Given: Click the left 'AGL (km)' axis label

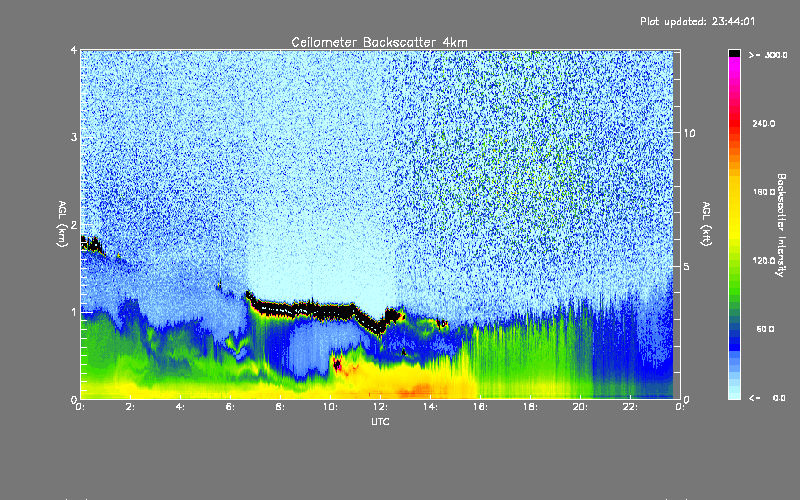Looking at the screenshot, I should [62, 224].
